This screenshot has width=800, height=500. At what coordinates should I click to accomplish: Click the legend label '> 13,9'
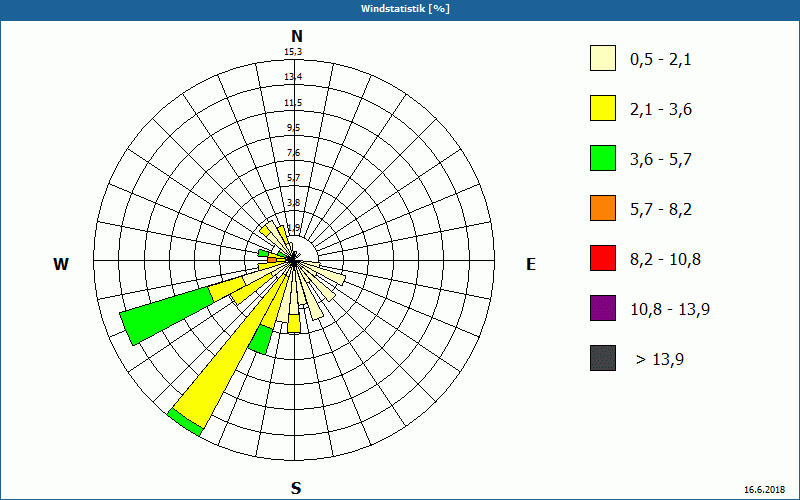coord(660,360)
